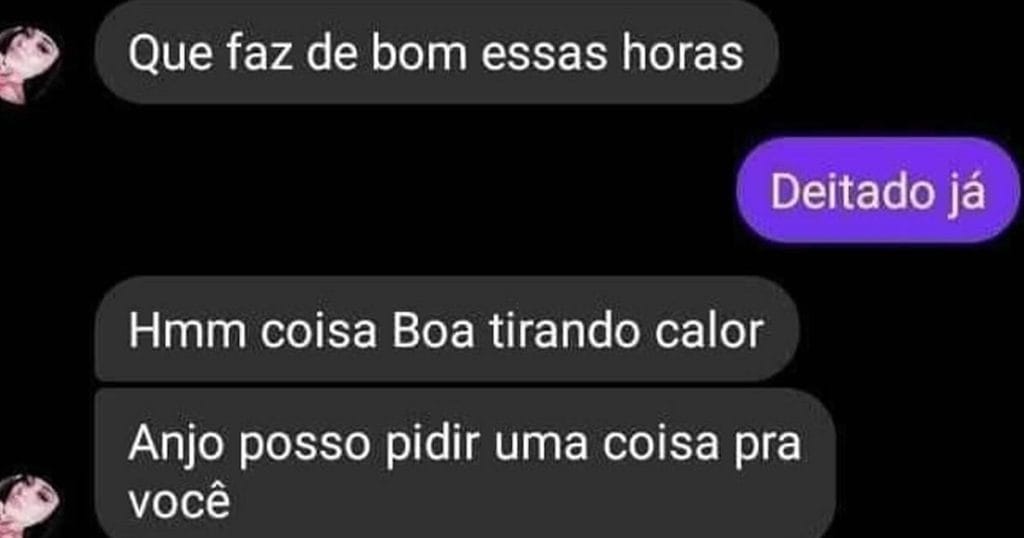
Task: Click the word 'bom' in first message
Action: click(420, 52)
